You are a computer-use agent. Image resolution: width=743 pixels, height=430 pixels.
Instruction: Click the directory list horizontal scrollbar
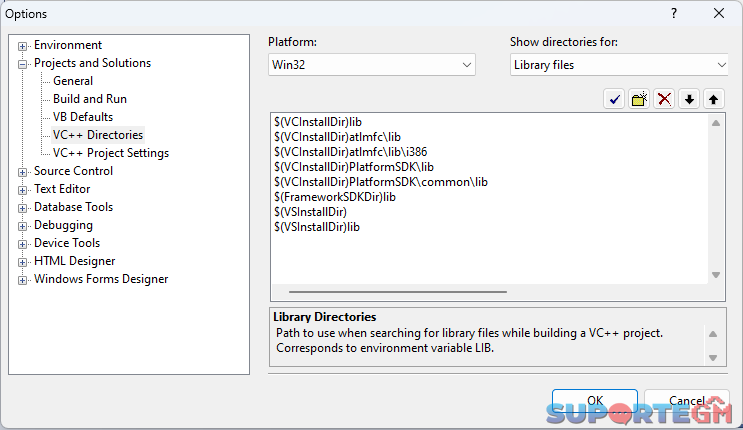point(398,292)
